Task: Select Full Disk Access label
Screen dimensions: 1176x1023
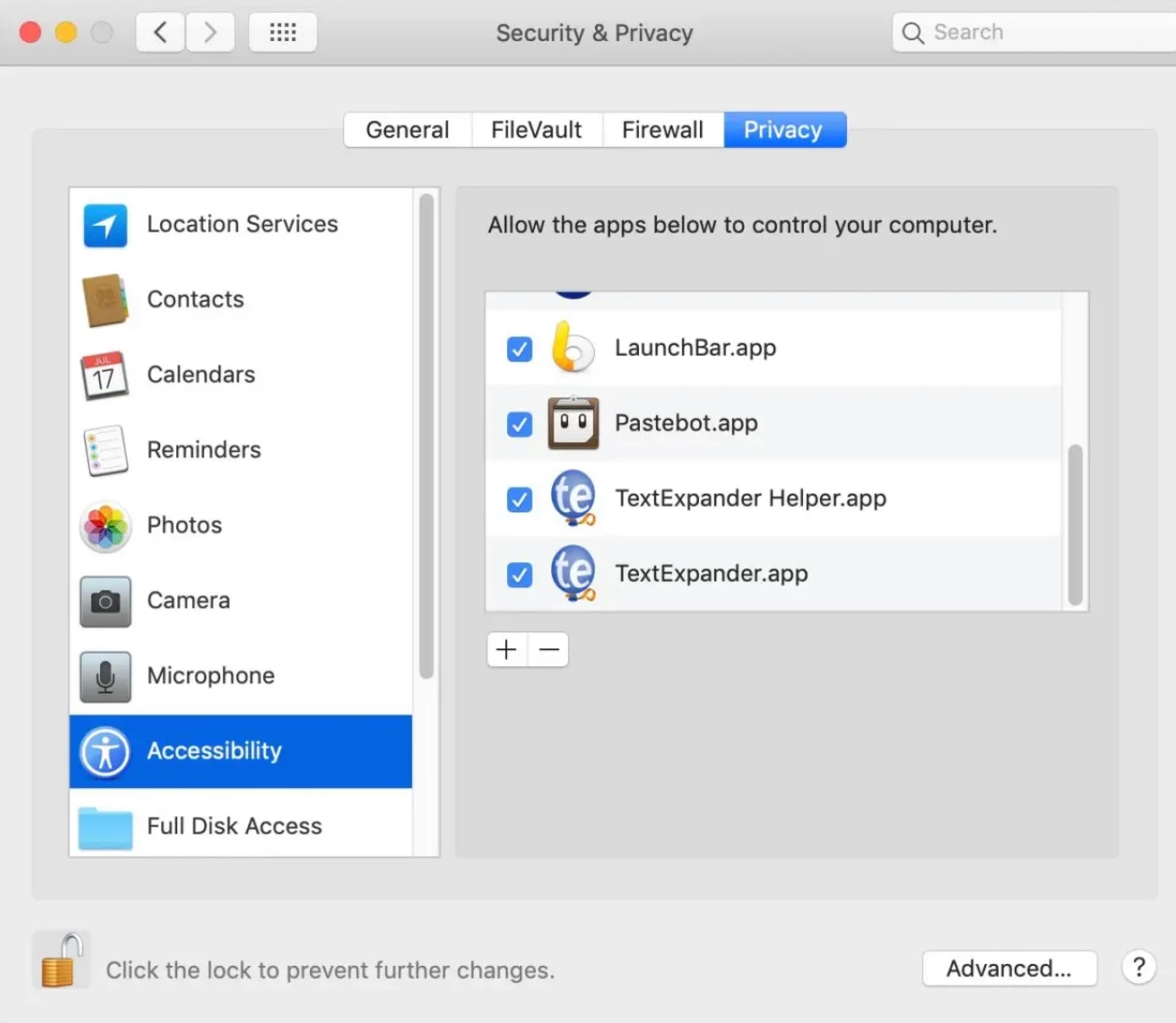Action: point(234,826)
